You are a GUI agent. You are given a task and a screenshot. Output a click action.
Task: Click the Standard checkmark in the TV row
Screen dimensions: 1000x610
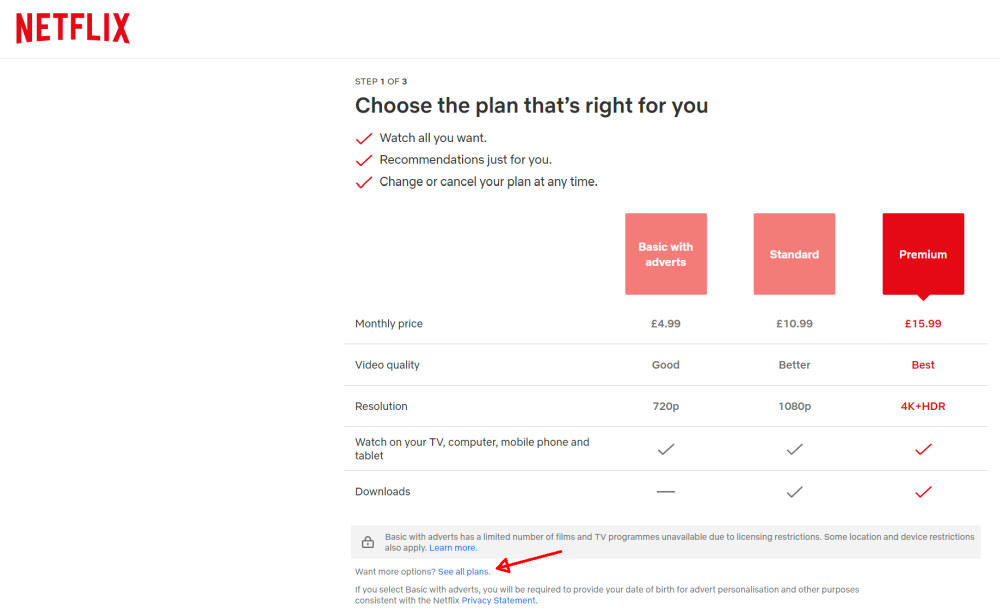pyautogui.click(x=793, y=448)
